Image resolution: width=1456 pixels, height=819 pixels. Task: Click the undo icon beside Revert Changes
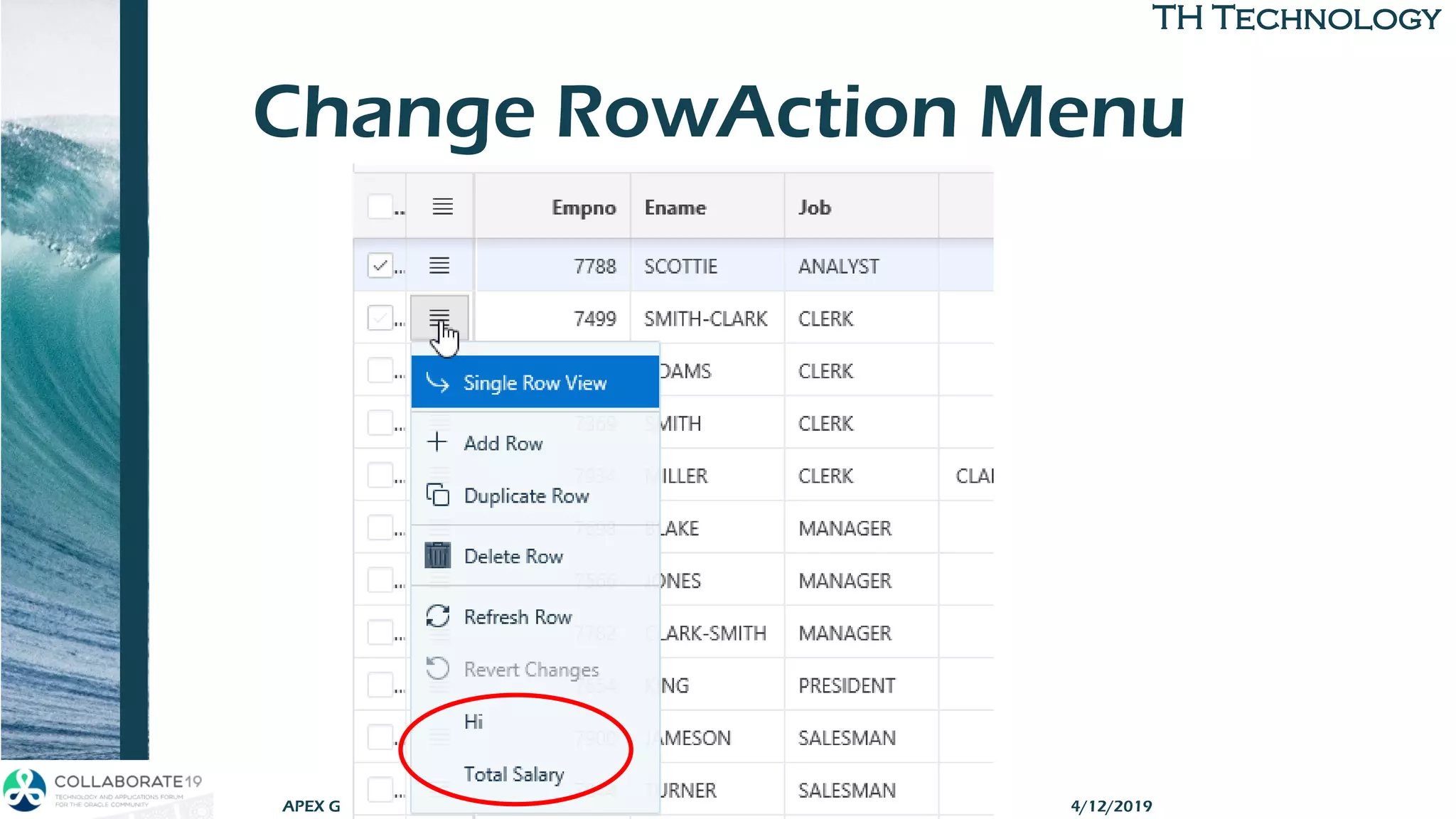coord(437,668)
